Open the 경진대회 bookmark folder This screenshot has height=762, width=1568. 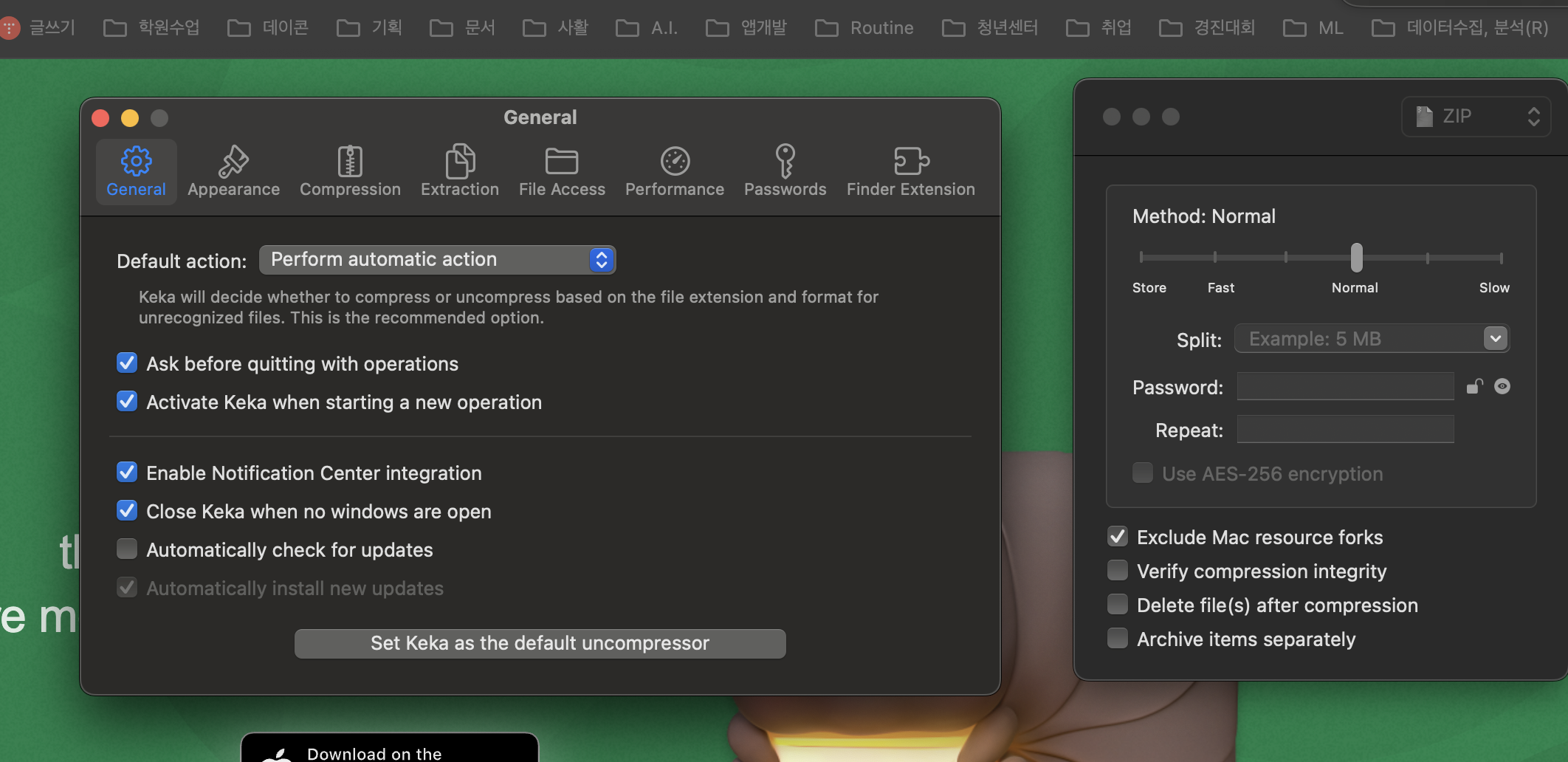click(x=1207, y=28)
